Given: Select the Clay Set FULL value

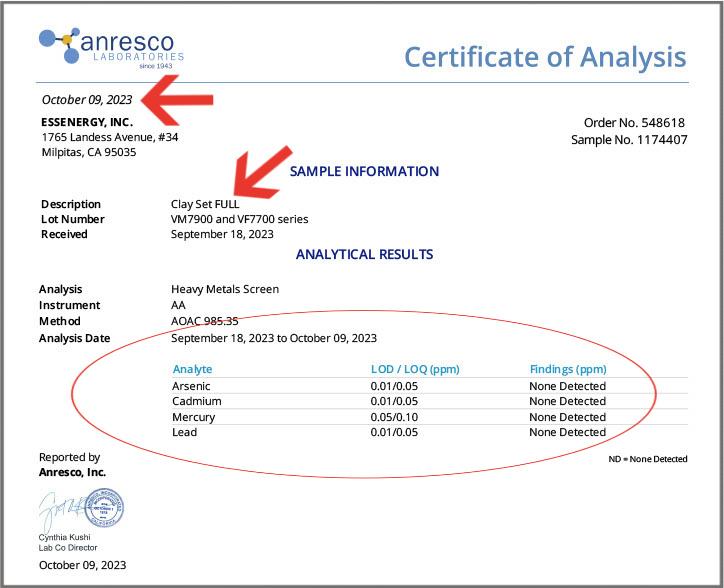Looking at the screenshot, I should [205, 204].
